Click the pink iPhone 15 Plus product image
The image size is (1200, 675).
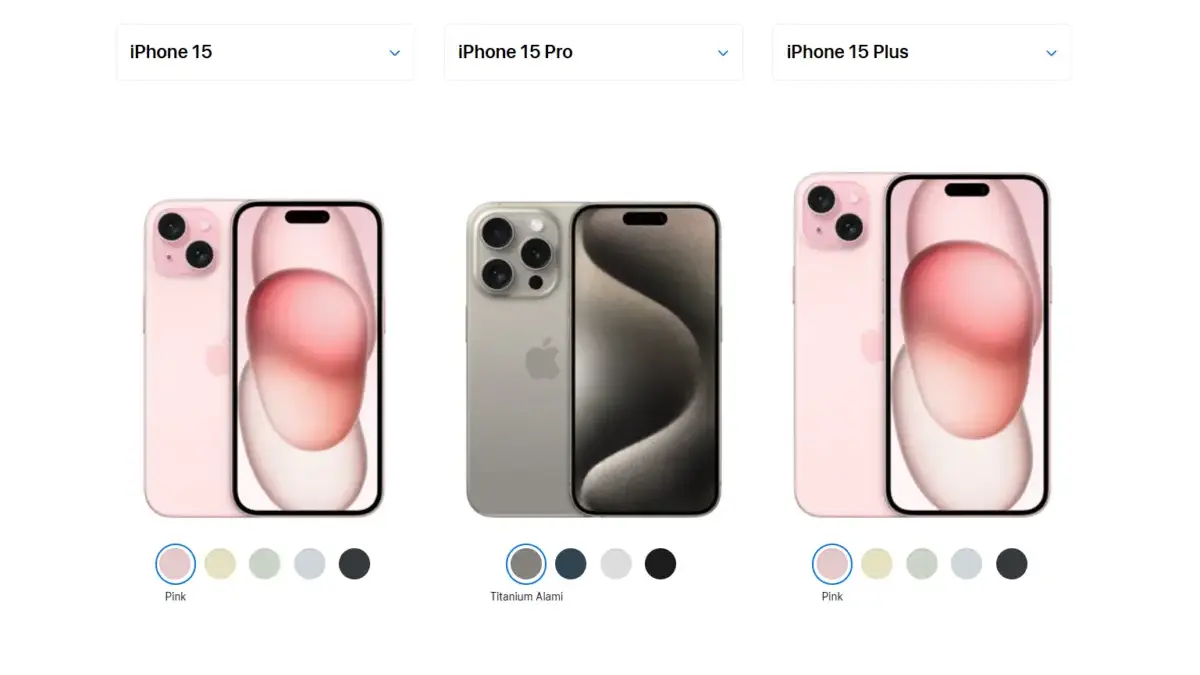(922, 345)
